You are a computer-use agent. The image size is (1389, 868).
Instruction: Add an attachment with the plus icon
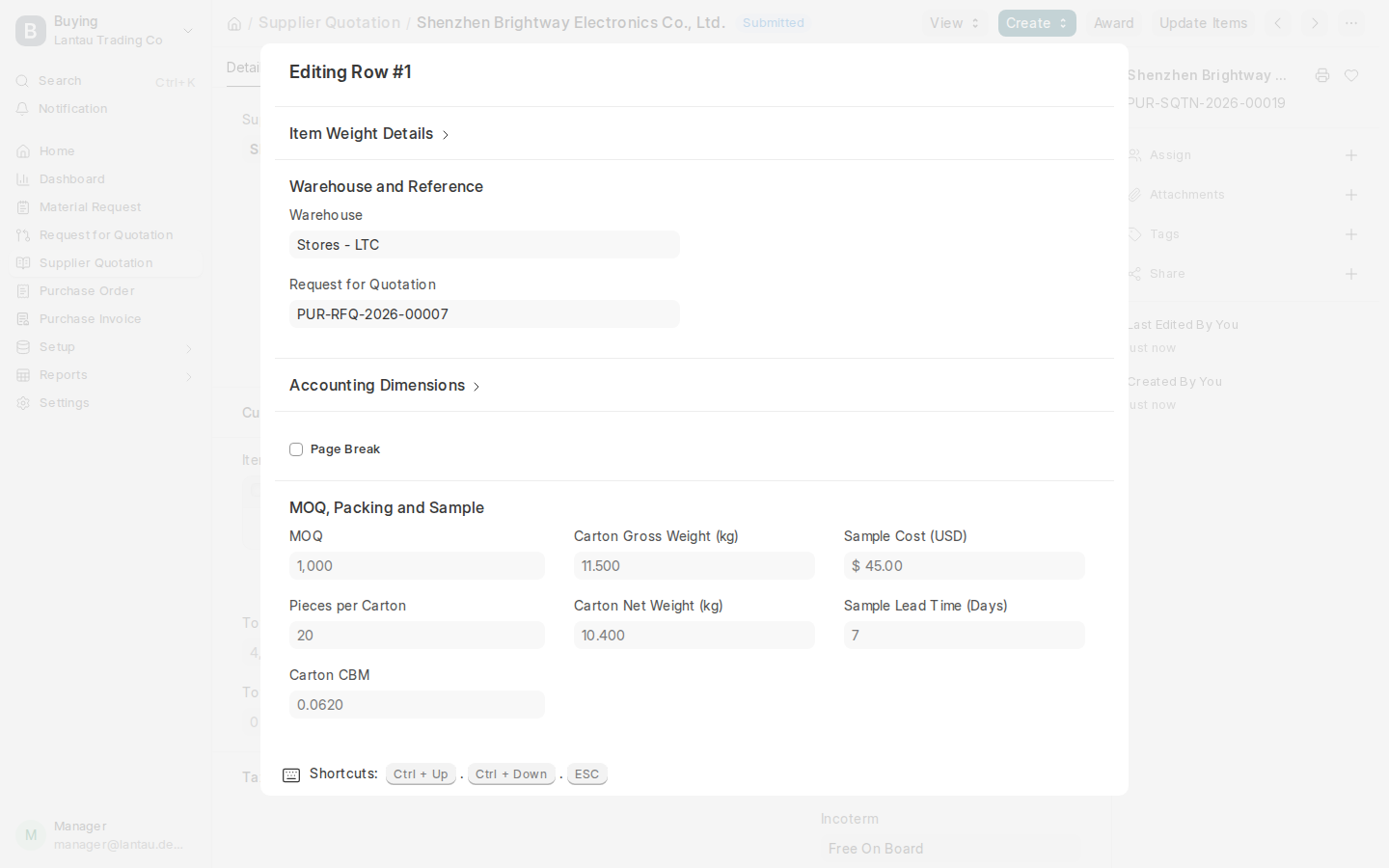1351,195
